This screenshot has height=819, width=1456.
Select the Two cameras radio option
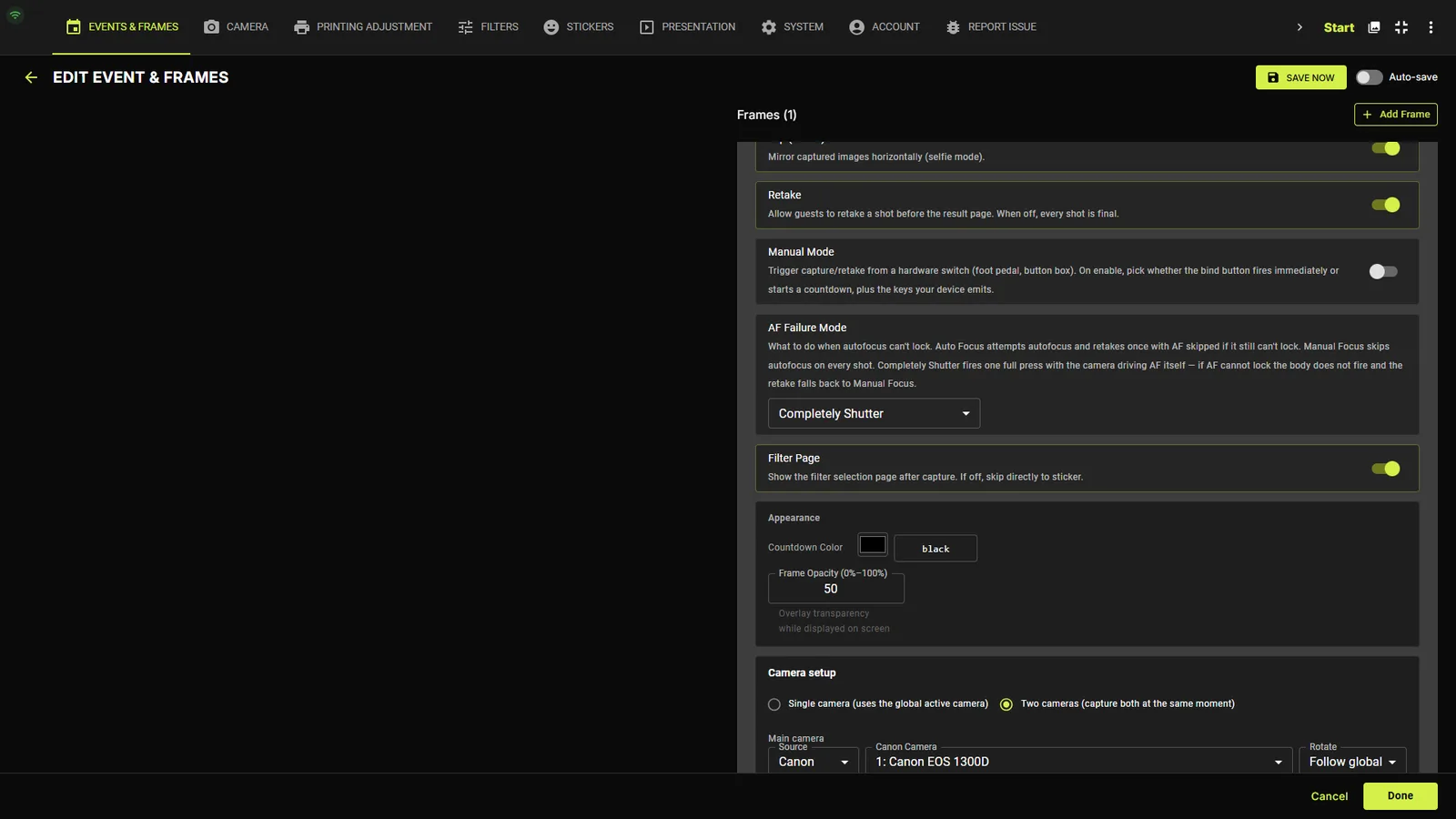[x=1006, y=704]
